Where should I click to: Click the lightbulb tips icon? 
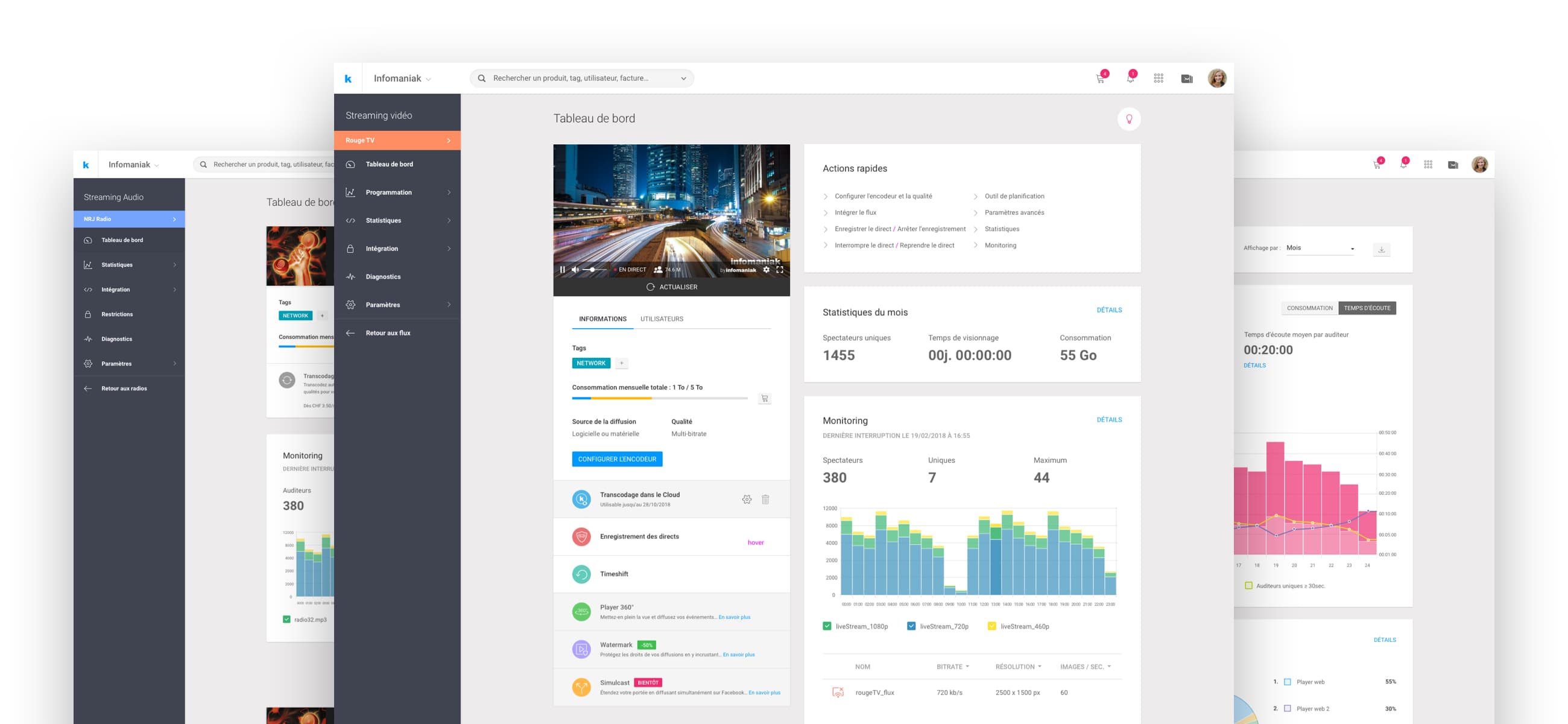pyautogui.click(x=1128, y=119)
